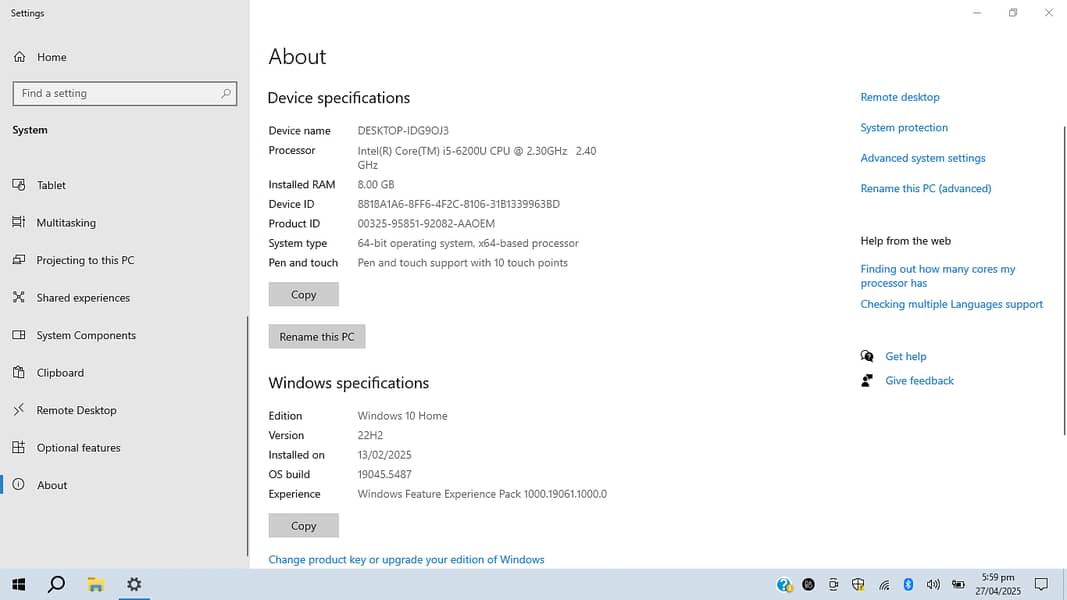Click the Product ID 00325-95851-92082-AAOEM
Screen dimensions: 1067x600
click(x=426, y=223)
